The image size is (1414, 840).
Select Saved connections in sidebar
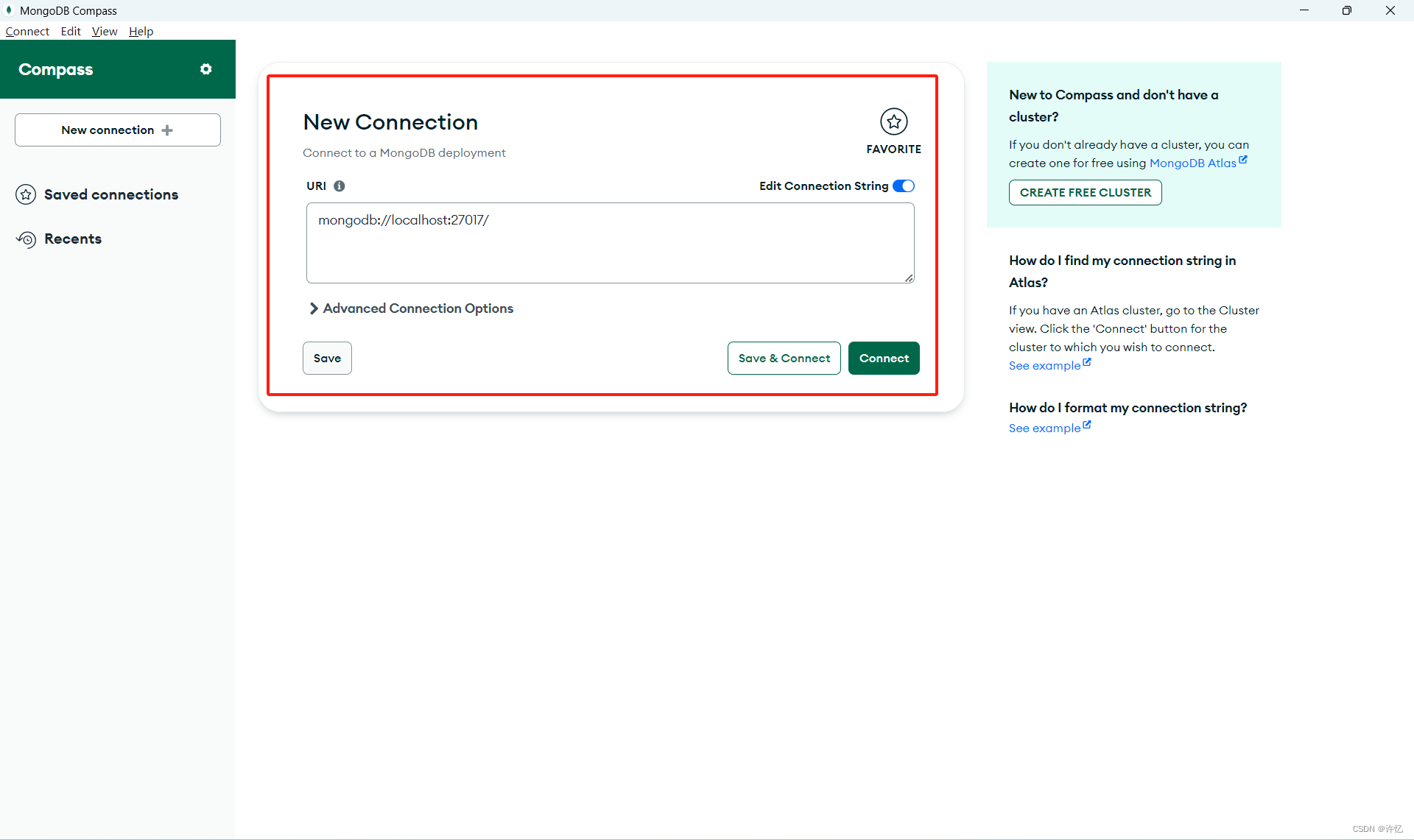(97, 194)
